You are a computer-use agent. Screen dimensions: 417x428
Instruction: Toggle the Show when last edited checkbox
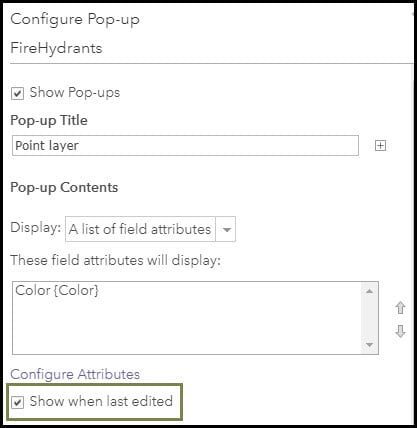[17, 402]
